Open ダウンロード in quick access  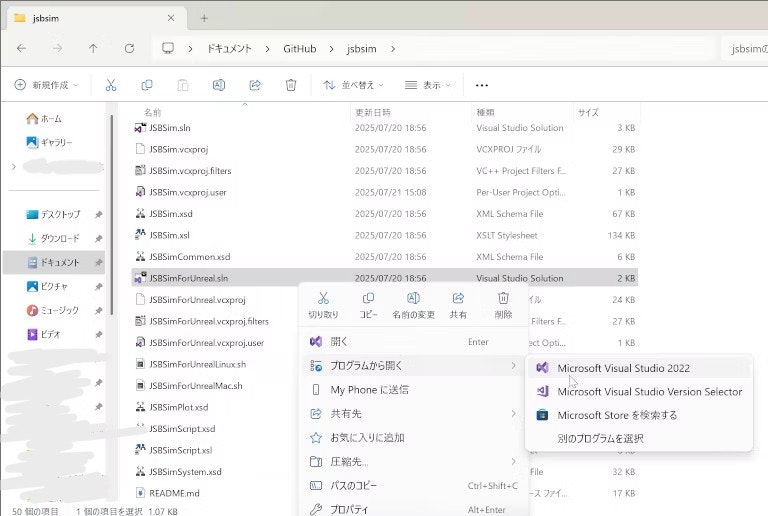(x=53, y=238)
